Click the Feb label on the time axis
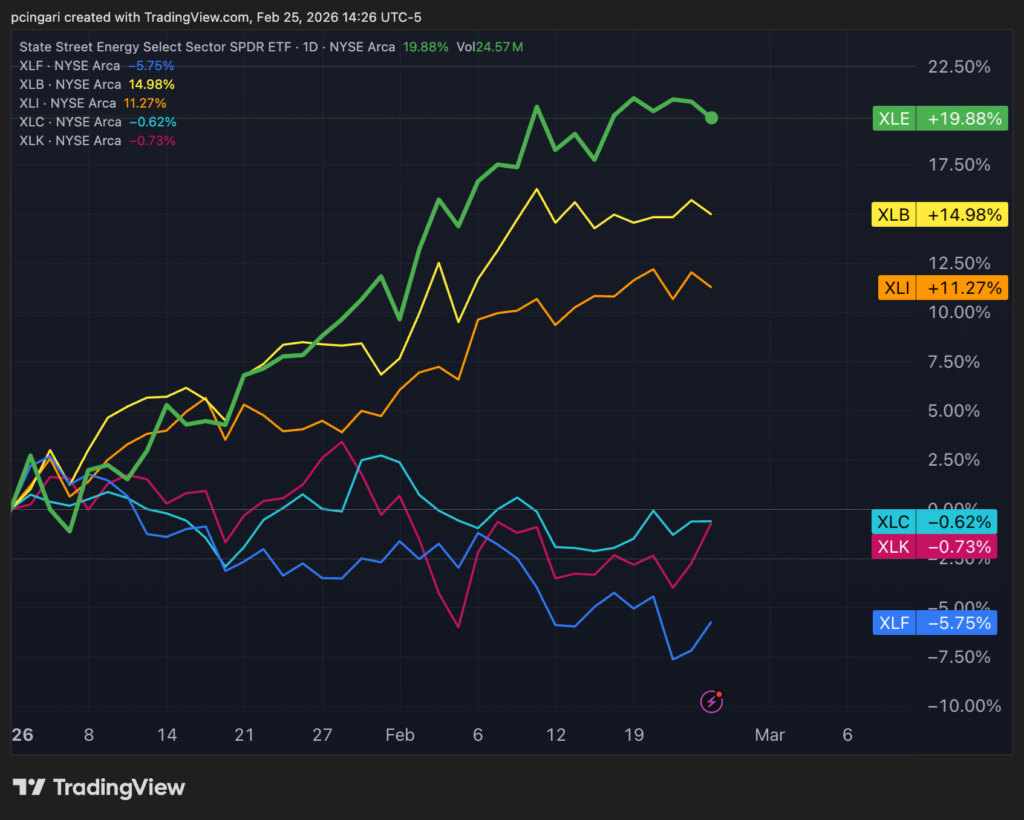1024x820 pixels. pos(400,735)
